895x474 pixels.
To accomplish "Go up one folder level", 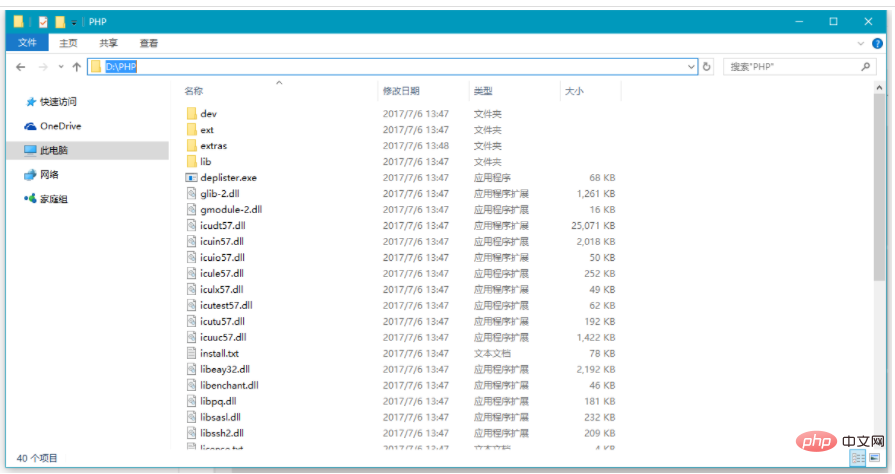I will 76,67.
